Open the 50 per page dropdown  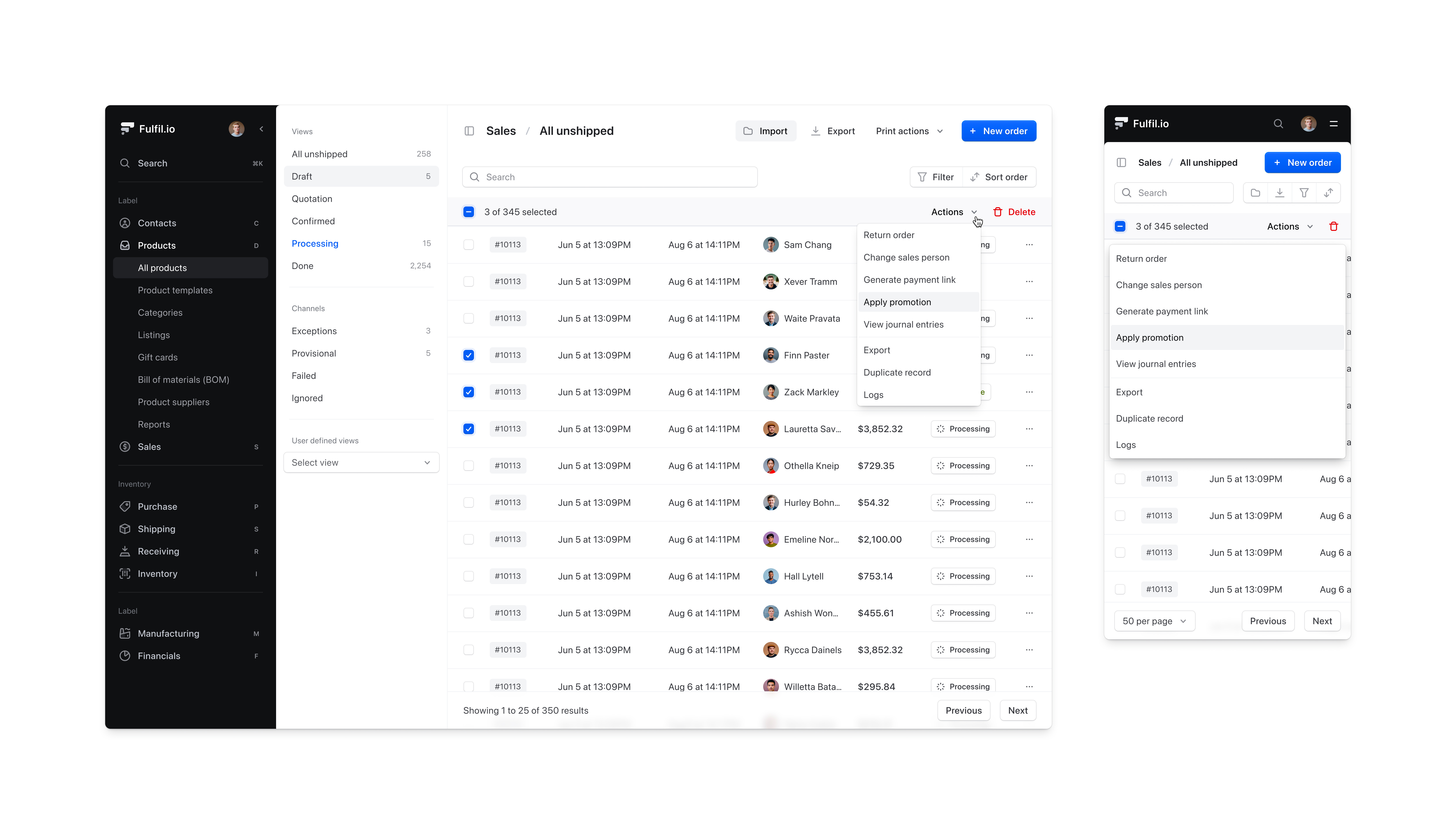(x=1154, y=621)
